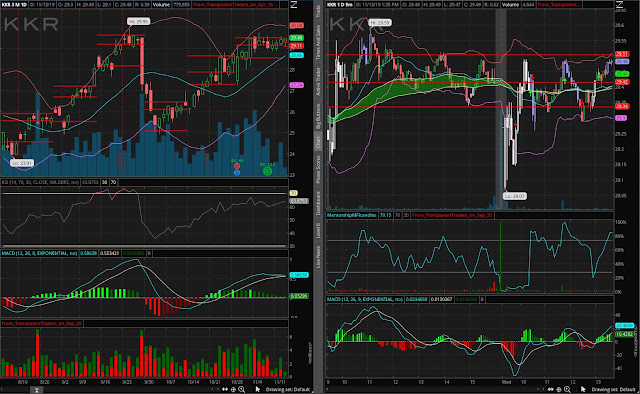Click the RSI study header label
640x394 pixels.
tap(40, 182)
